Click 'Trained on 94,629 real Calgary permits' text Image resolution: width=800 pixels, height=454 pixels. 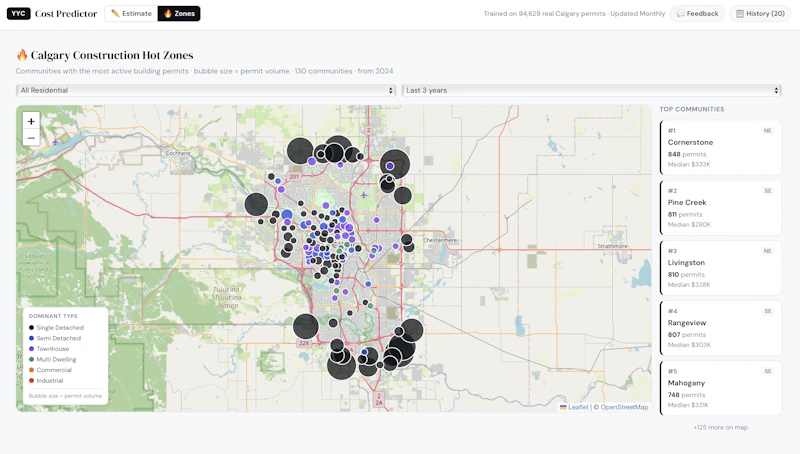(x=545, y=14)
